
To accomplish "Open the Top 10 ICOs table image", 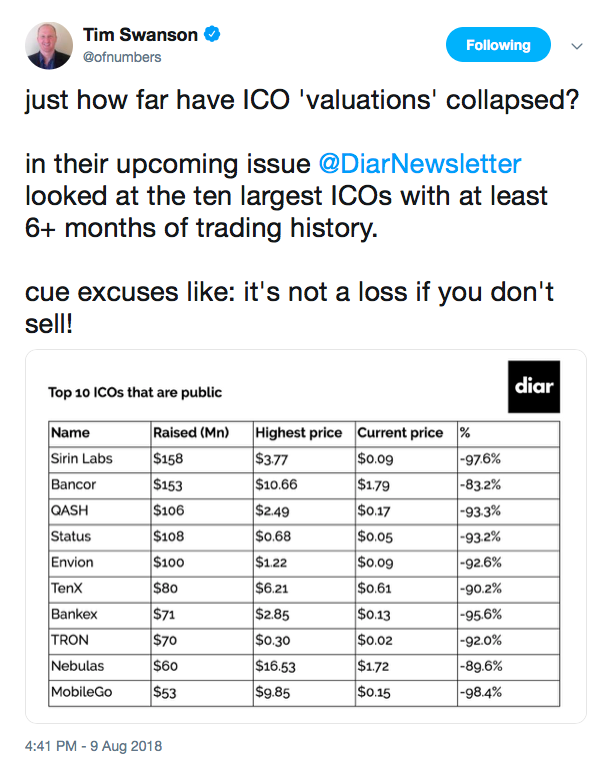I will pos(306,536).
